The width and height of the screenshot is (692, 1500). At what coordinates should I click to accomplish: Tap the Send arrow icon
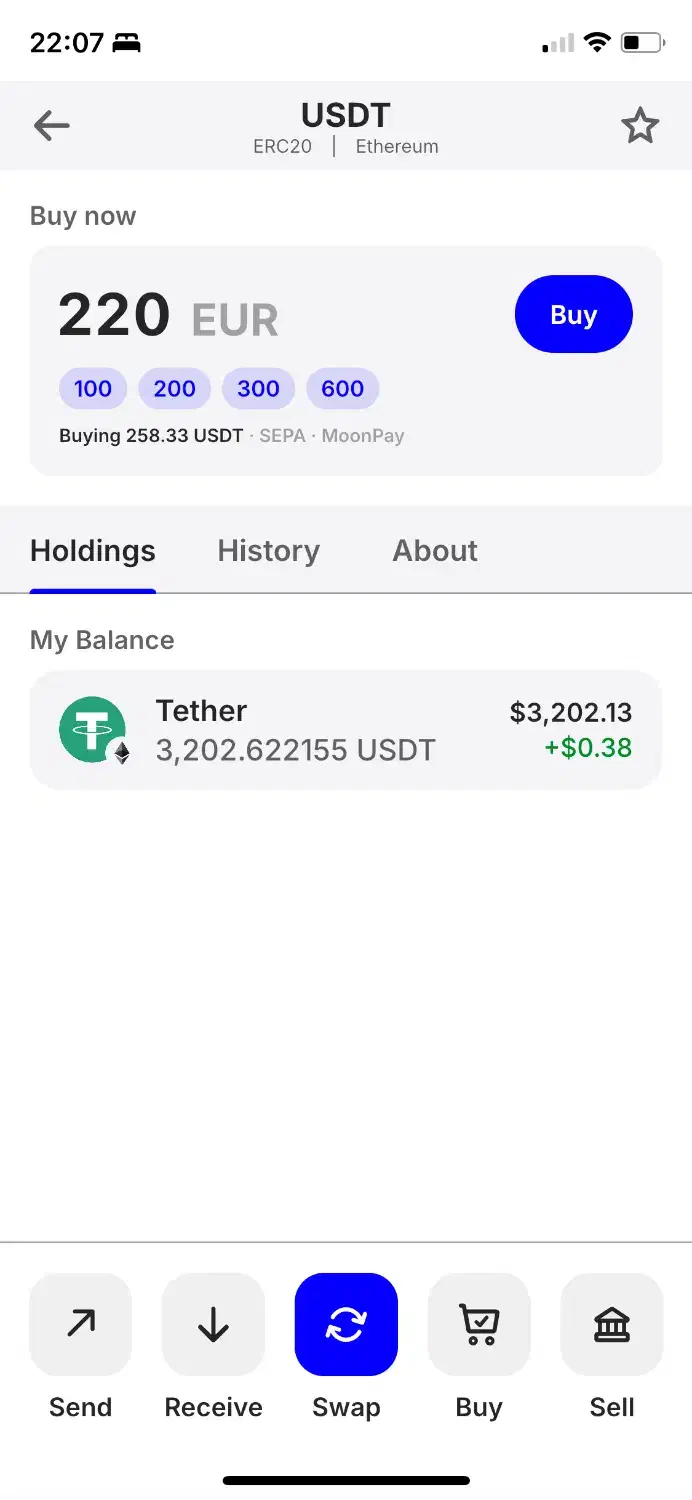click(x=81, y=1324)
